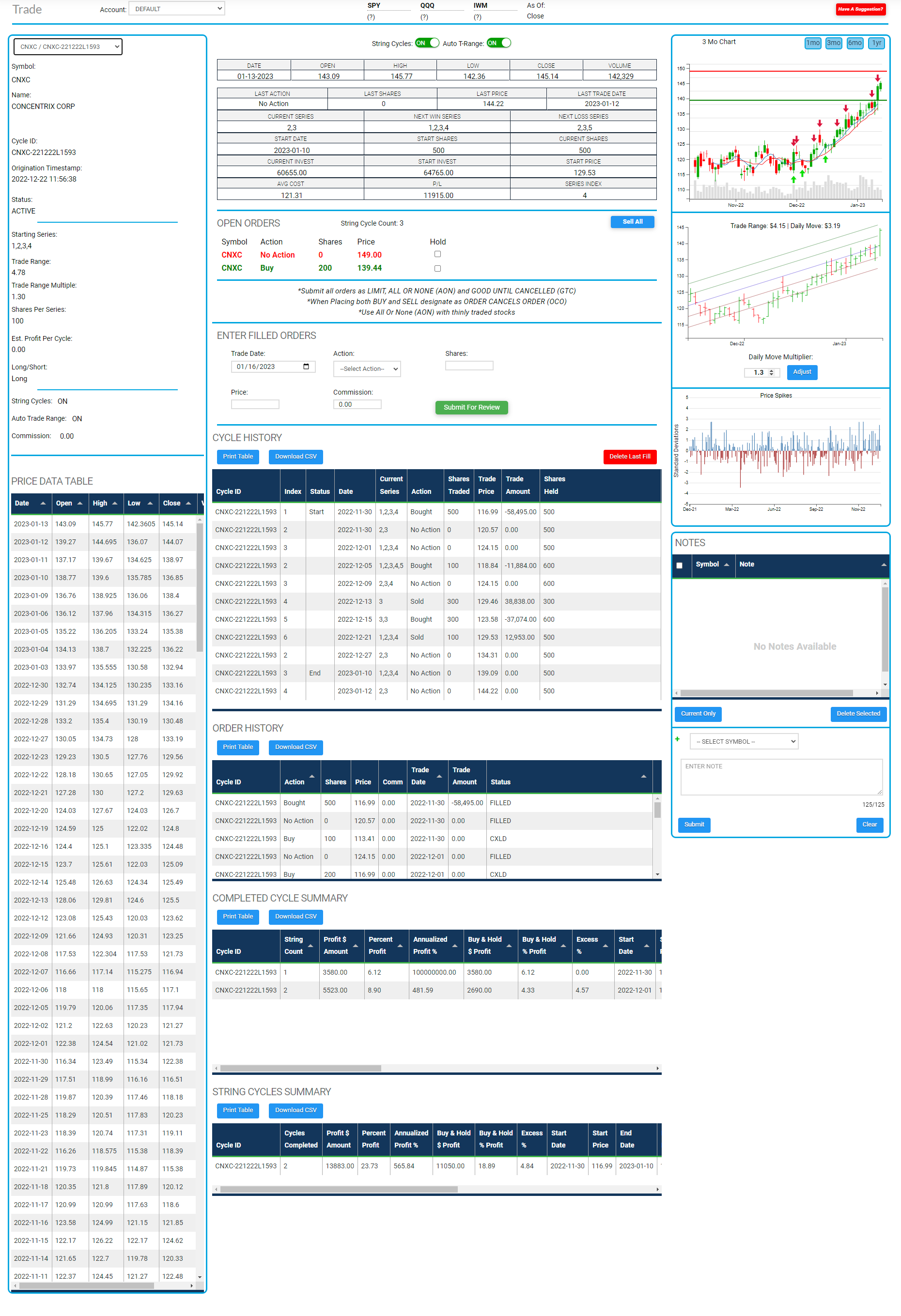
Task: Open the Account dropdown showing DEFAULT
Action: [x=176, y=9]
